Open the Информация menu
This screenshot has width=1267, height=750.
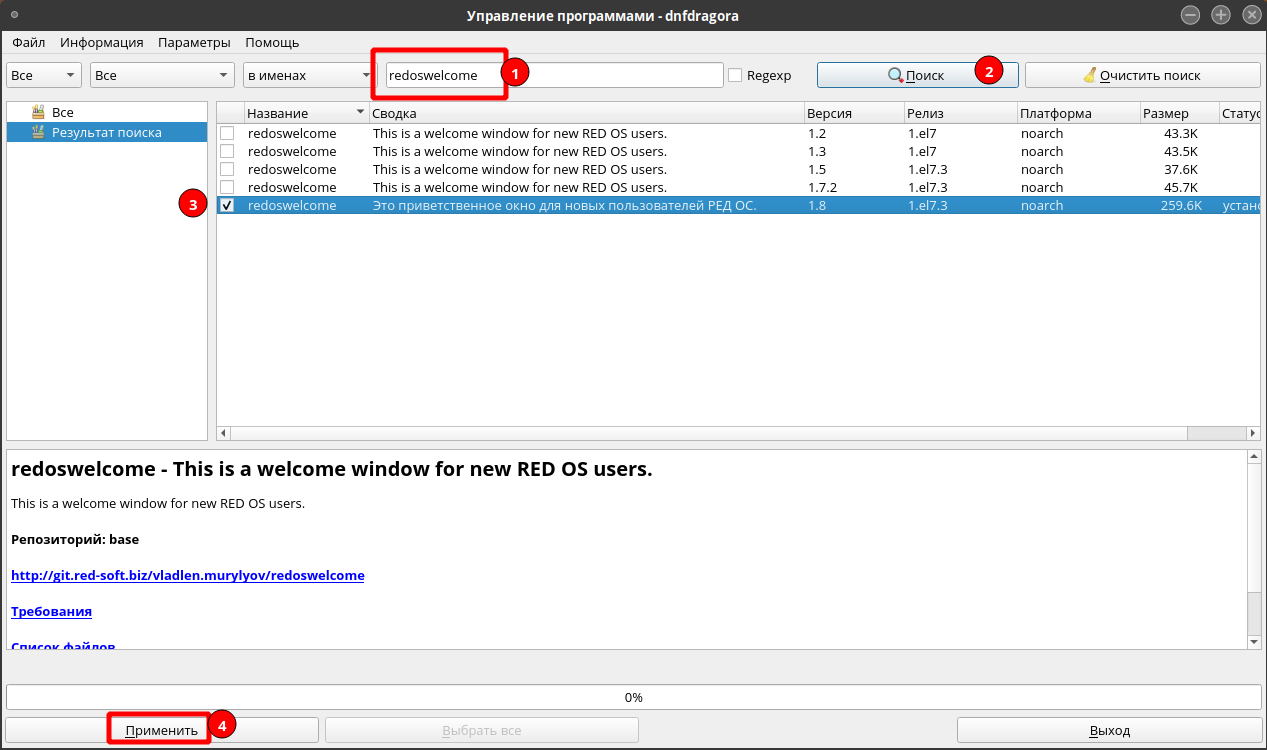pos(102,42)
